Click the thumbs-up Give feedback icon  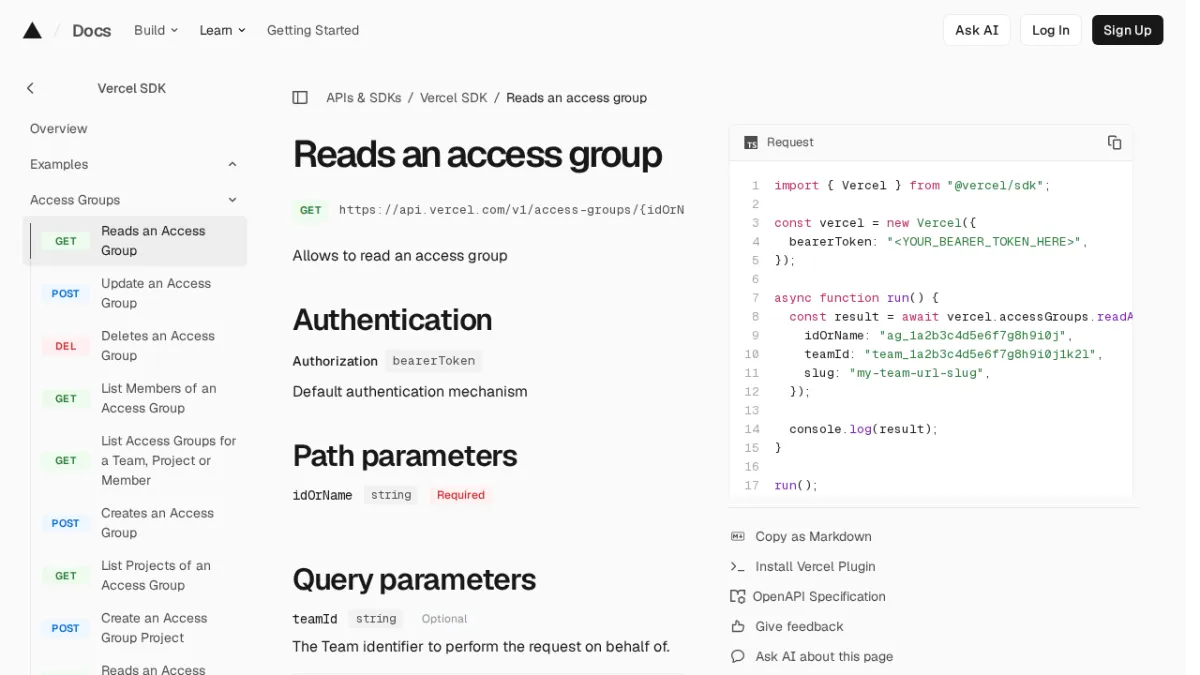click(738, 626)
